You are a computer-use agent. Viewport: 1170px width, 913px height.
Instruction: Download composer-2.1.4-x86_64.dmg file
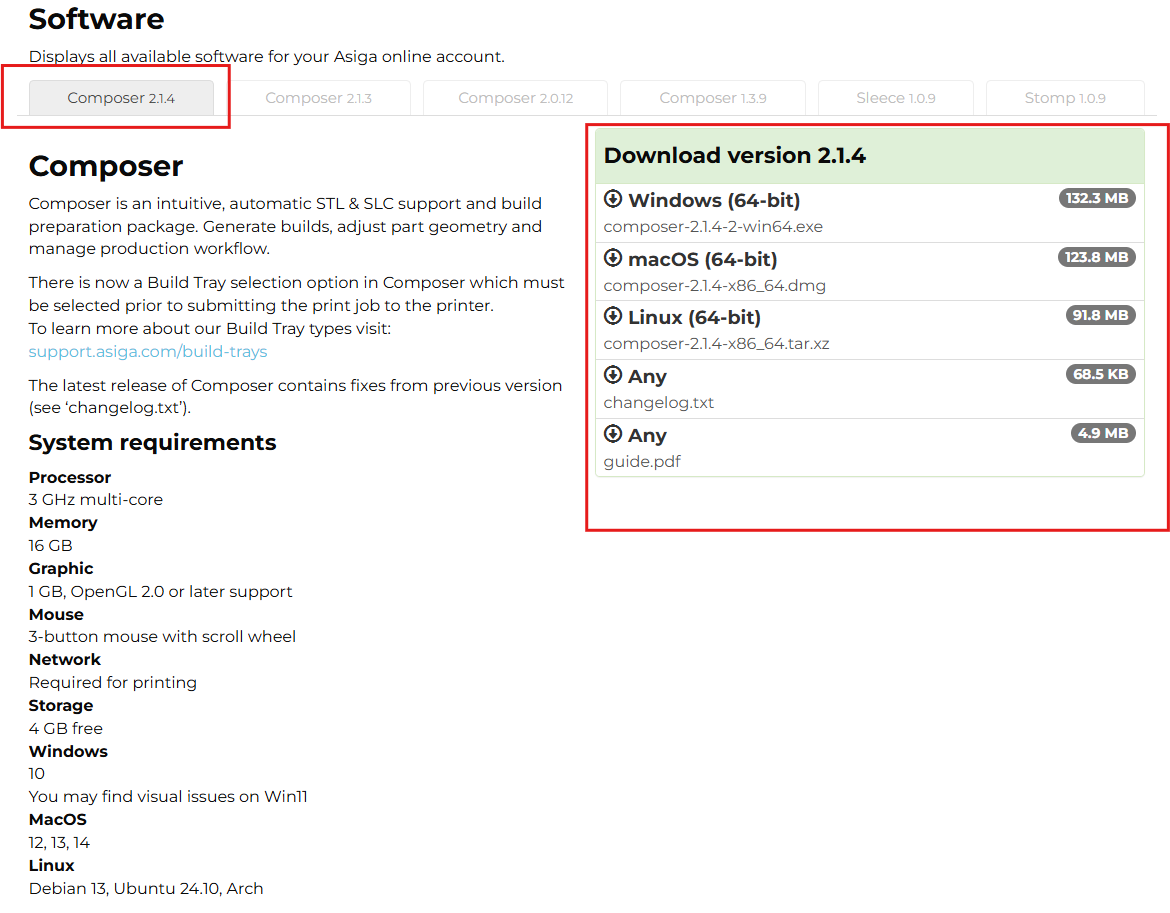tap(714, 286)
